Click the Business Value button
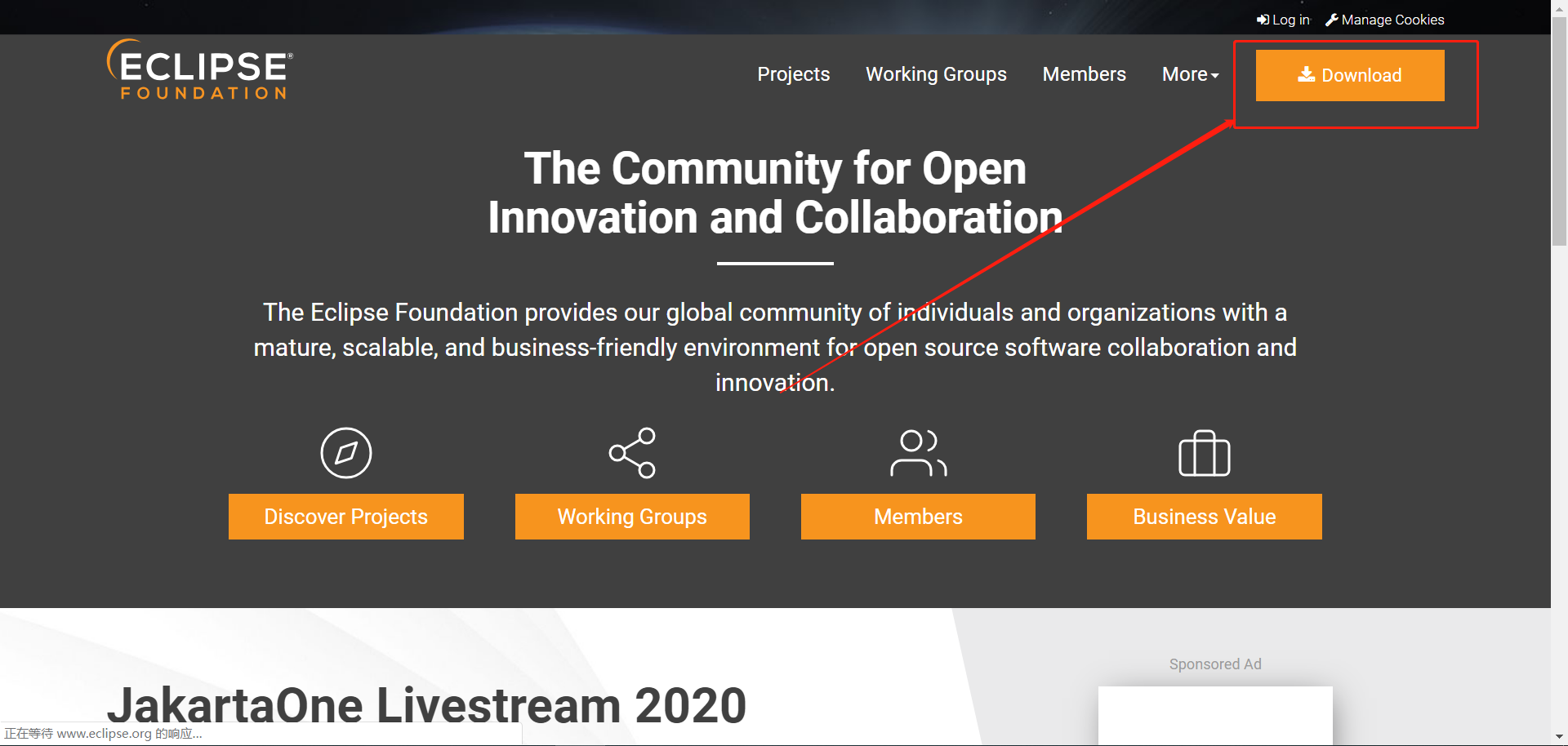 pos(1205,517)
